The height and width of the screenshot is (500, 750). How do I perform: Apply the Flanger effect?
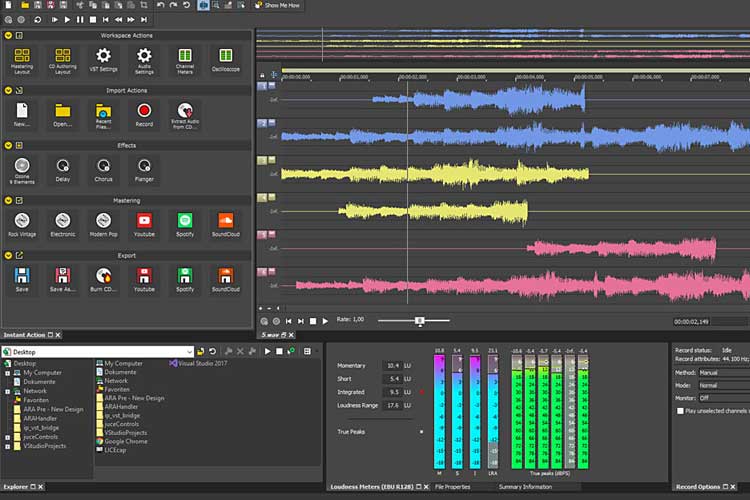[144, 170]
